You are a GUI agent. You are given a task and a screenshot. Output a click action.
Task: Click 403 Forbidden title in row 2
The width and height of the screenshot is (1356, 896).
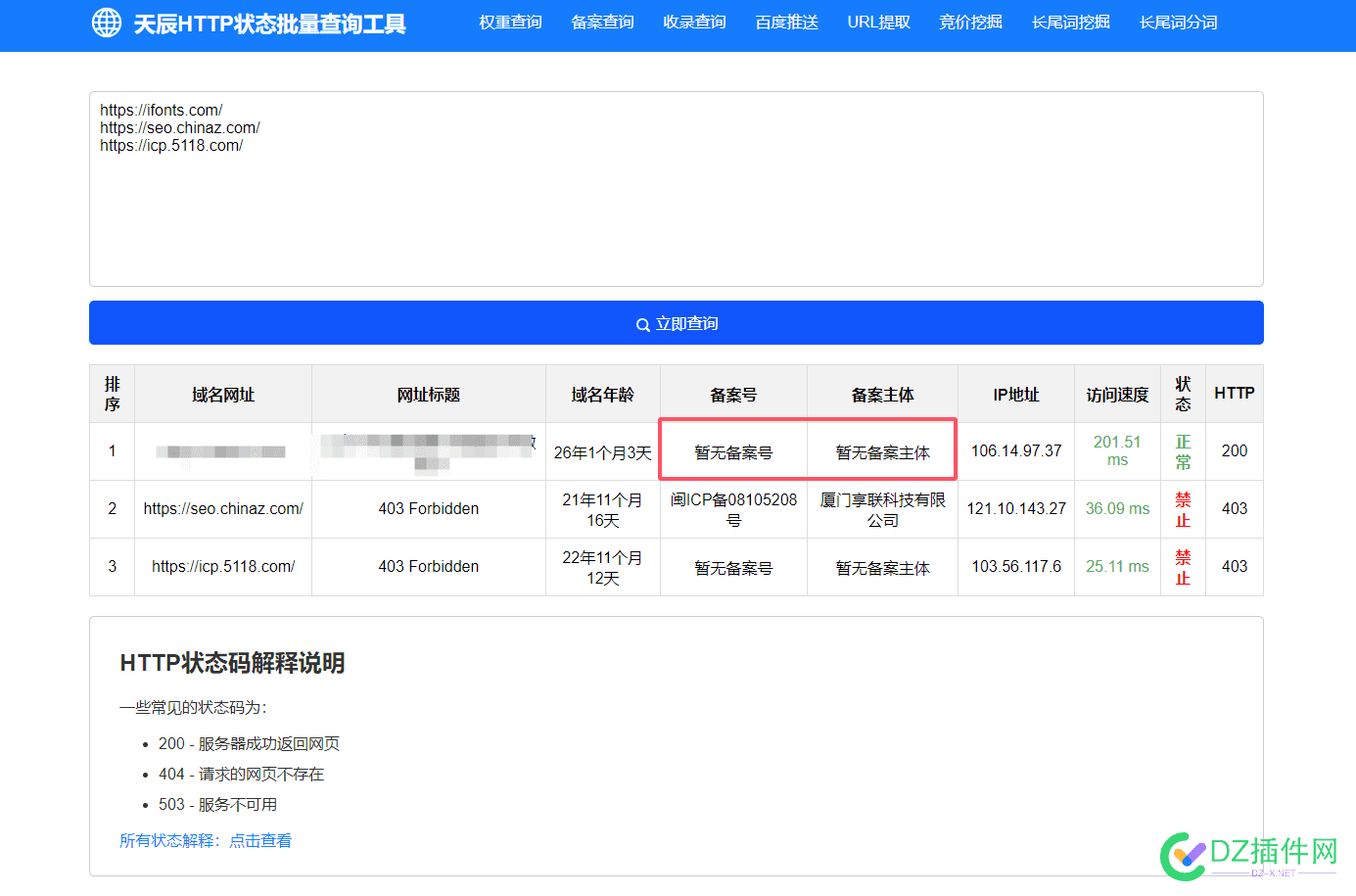pos(429,509)
